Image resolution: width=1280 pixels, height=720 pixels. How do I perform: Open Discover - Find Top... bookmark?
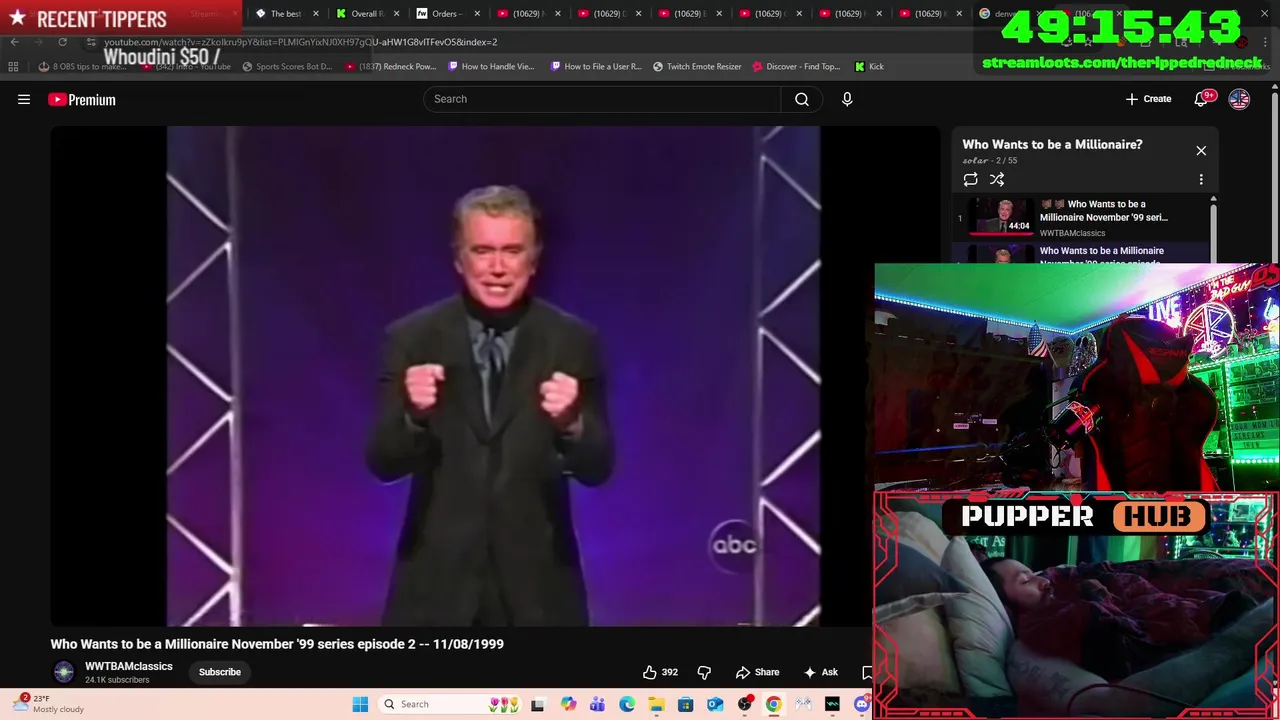pos(796,66)
